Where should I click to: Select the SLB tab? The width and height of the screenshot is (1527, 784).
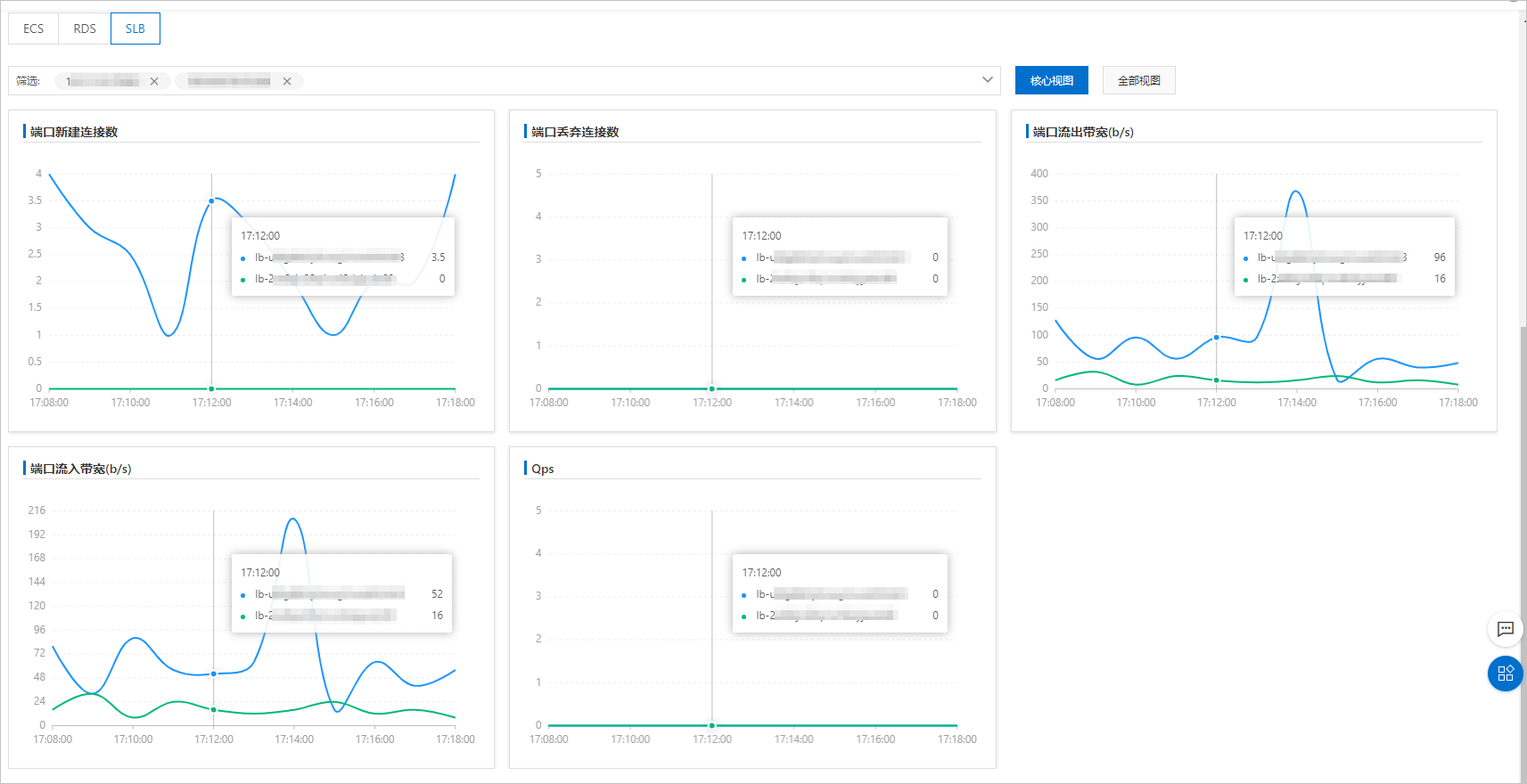135,29
